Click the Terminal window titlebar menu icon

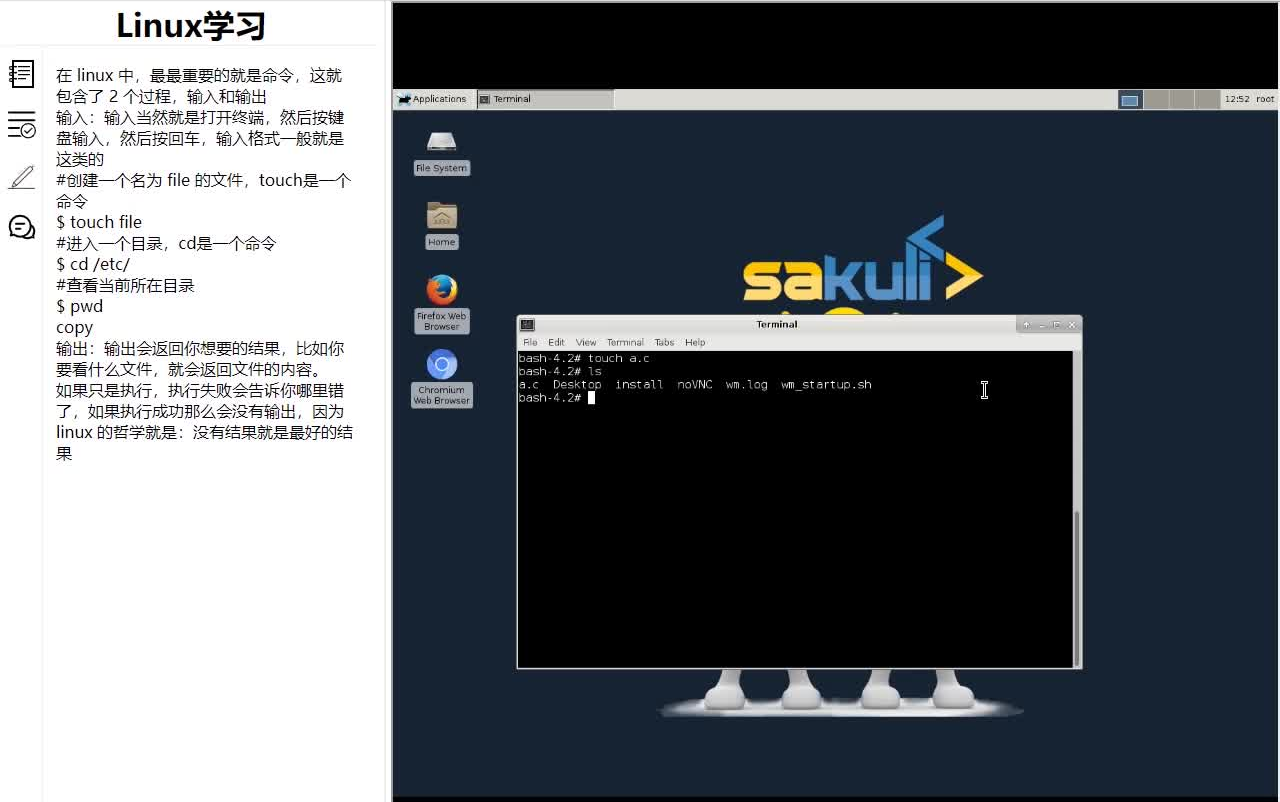[x=528, y=324]
